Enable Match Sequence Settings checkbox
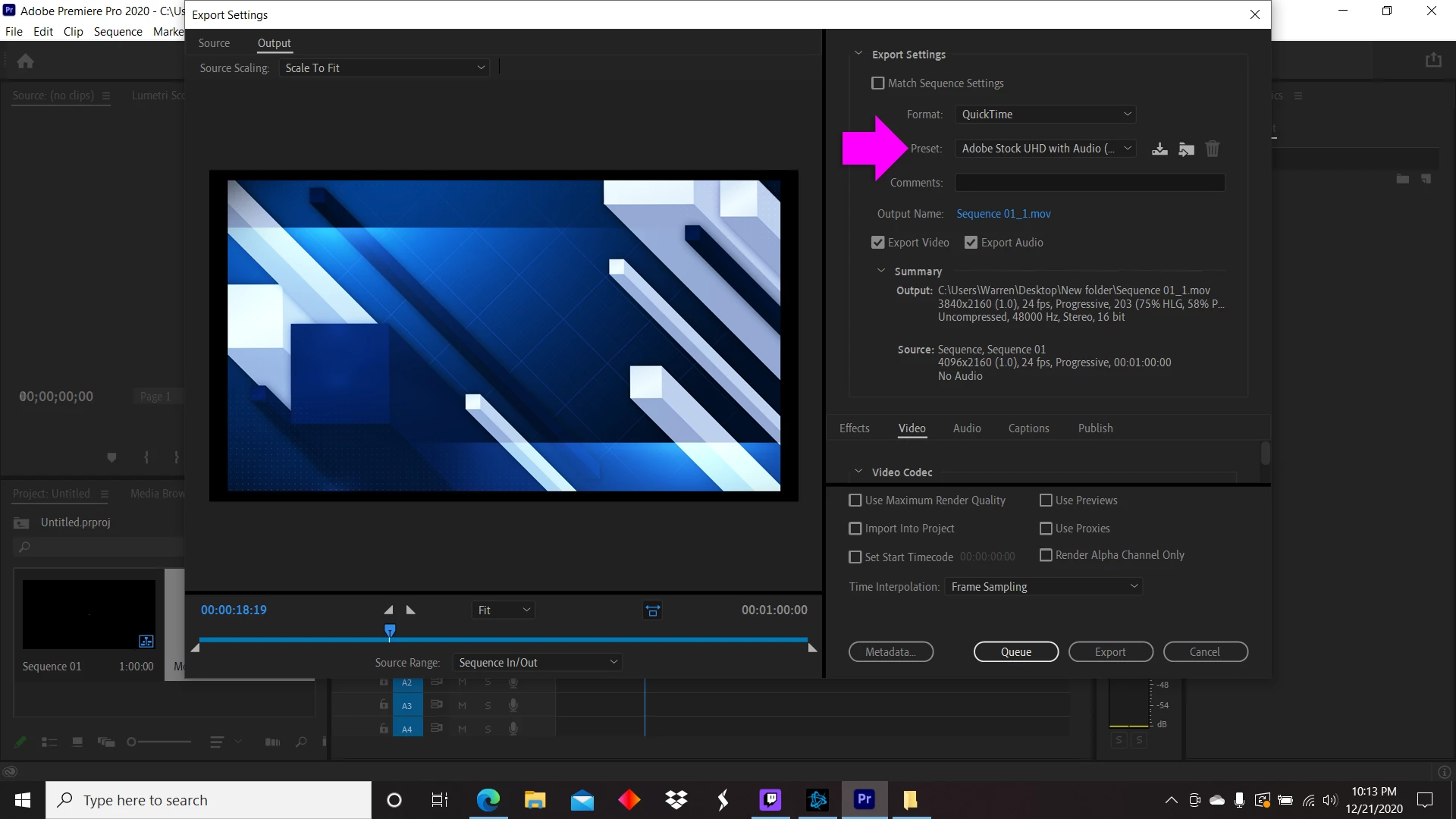1456x819 pixels. (878, 83)
